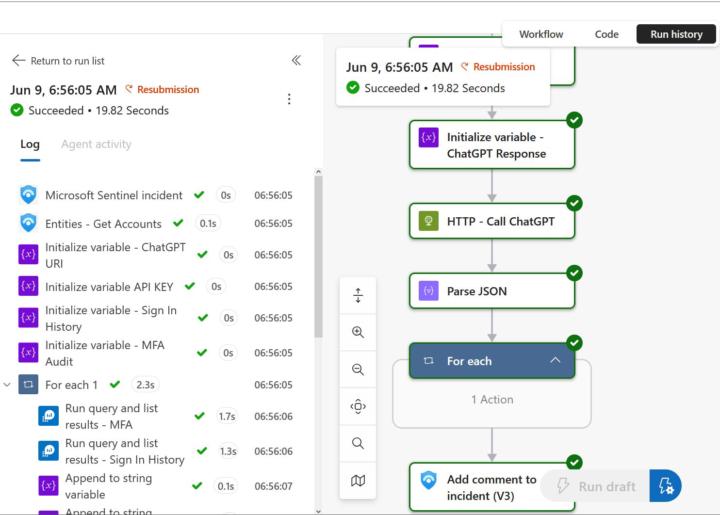720x515 pixels.
Task: Zoom out on the workflow canvas
Action: point(358,369)
